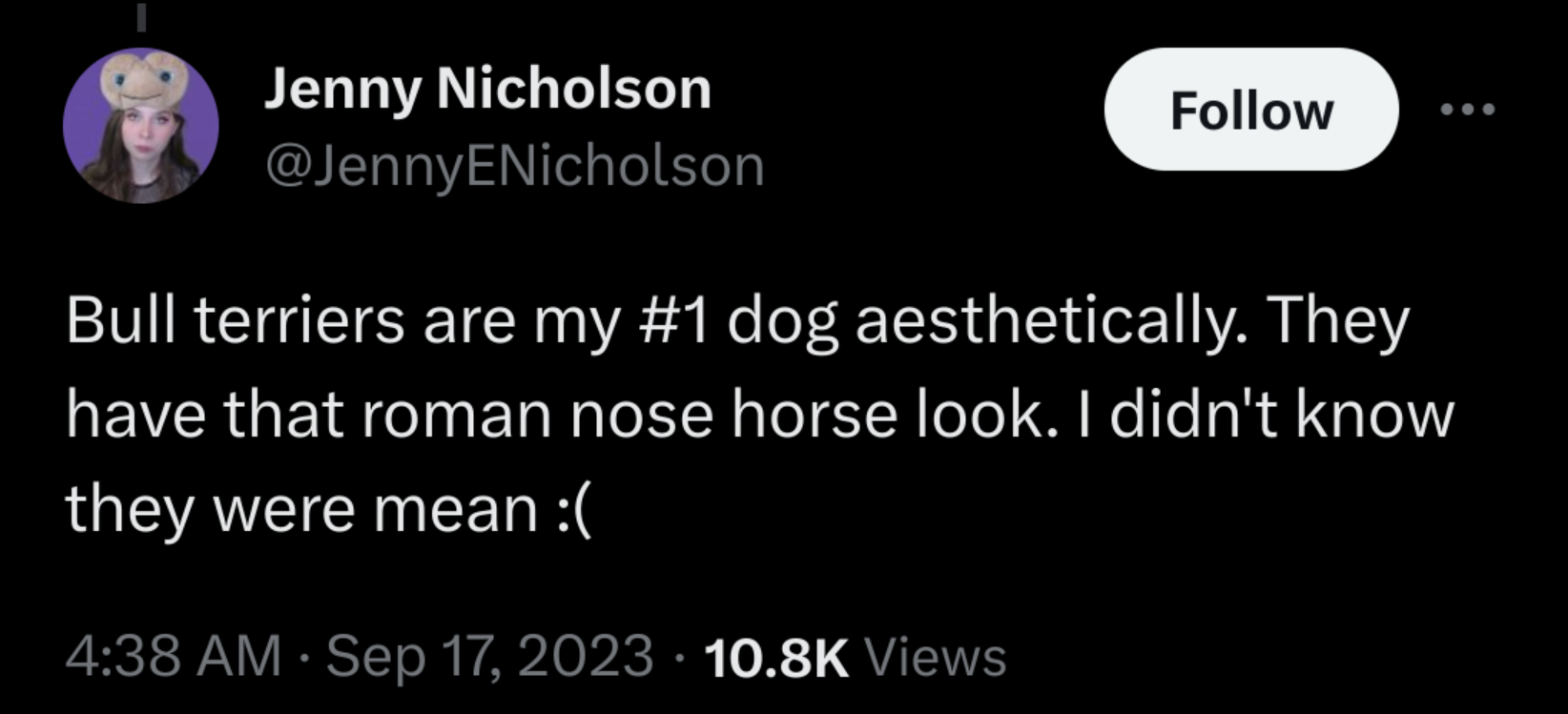
Task: Click the thread connector line above avatar
Action: point(140,18)
